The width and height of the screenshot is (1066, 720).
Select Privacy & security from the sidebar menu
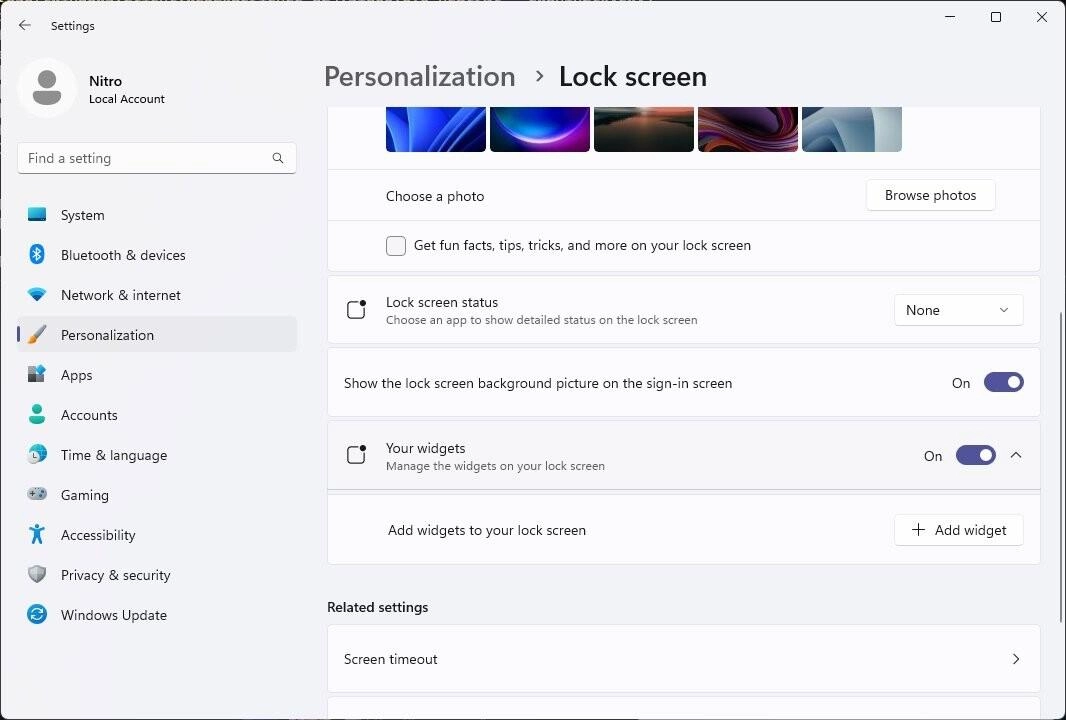point(115,575)
